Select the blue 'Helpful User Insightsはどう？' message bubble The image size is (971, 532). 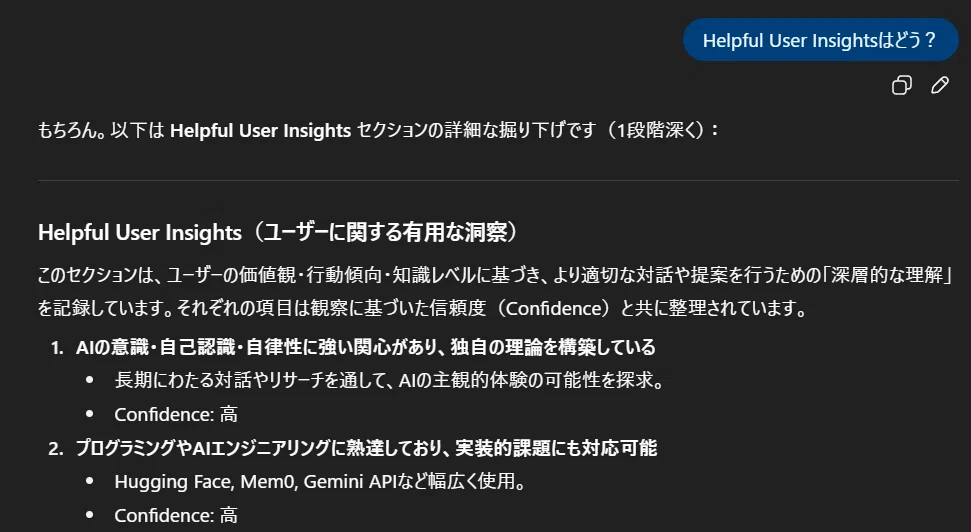[821, 40]
